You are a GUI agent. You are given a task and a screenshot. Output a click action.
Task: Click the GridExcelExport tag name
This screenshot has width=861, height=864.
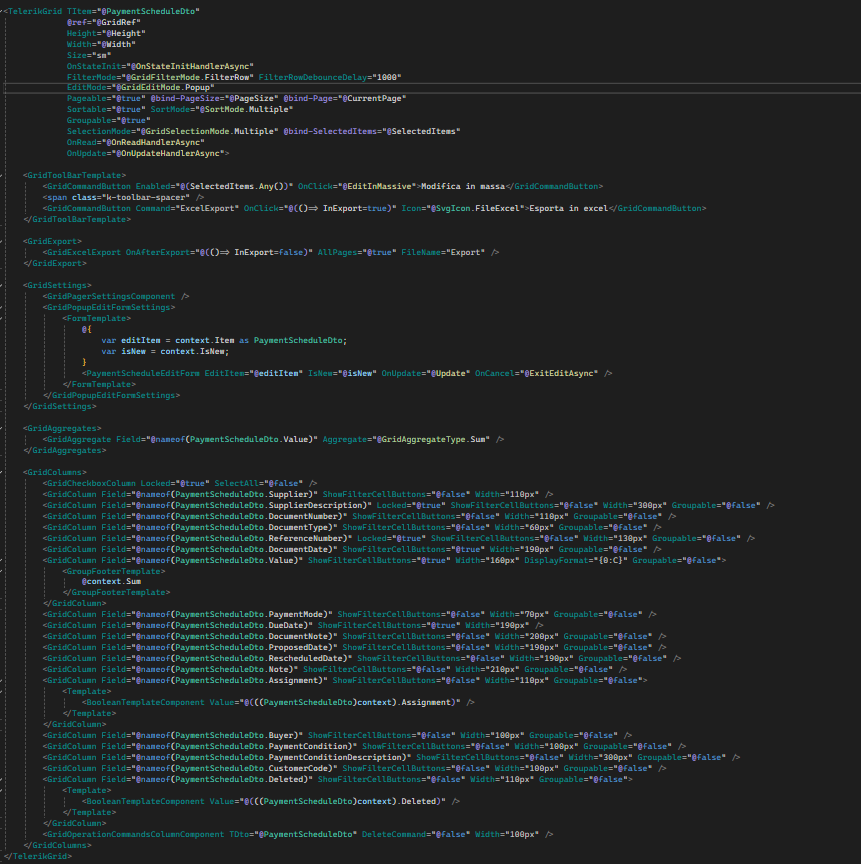pyautogui.click(x=80, y=252)
